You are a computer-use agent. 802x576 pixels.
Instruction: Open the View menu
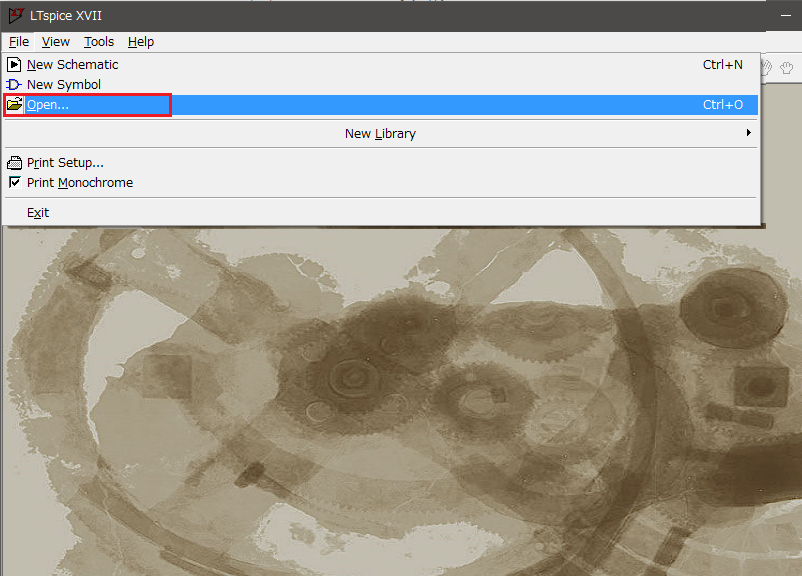[x=55, y=41]
